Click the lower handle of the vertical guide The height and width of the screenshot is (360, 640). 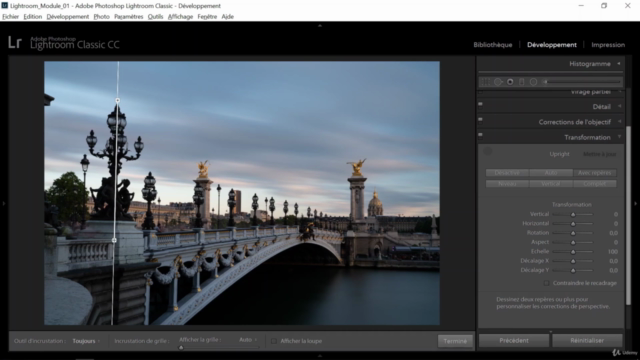coord(114,240)
